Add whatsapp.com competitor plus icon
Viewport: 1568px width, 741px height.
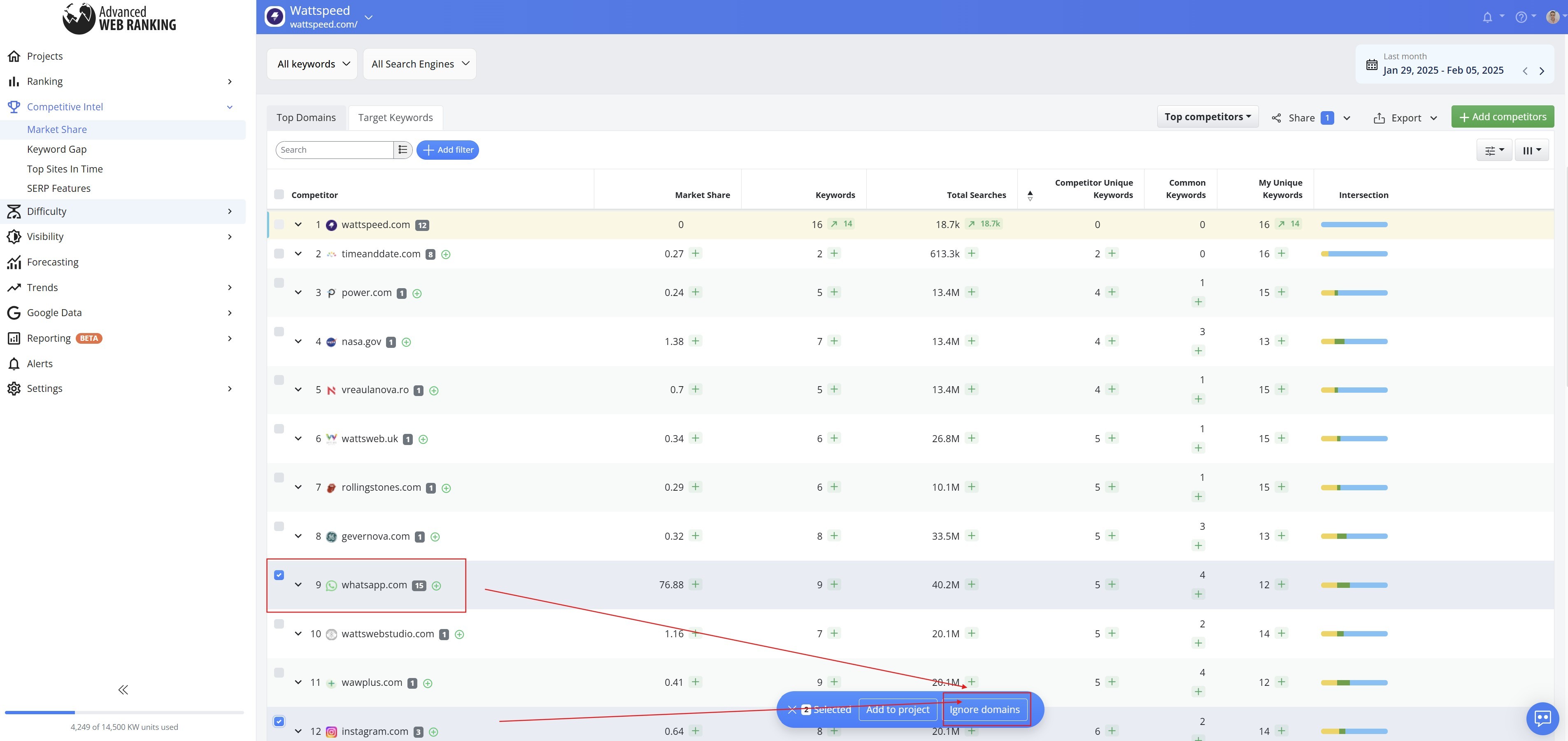click(x=436, y=586)
